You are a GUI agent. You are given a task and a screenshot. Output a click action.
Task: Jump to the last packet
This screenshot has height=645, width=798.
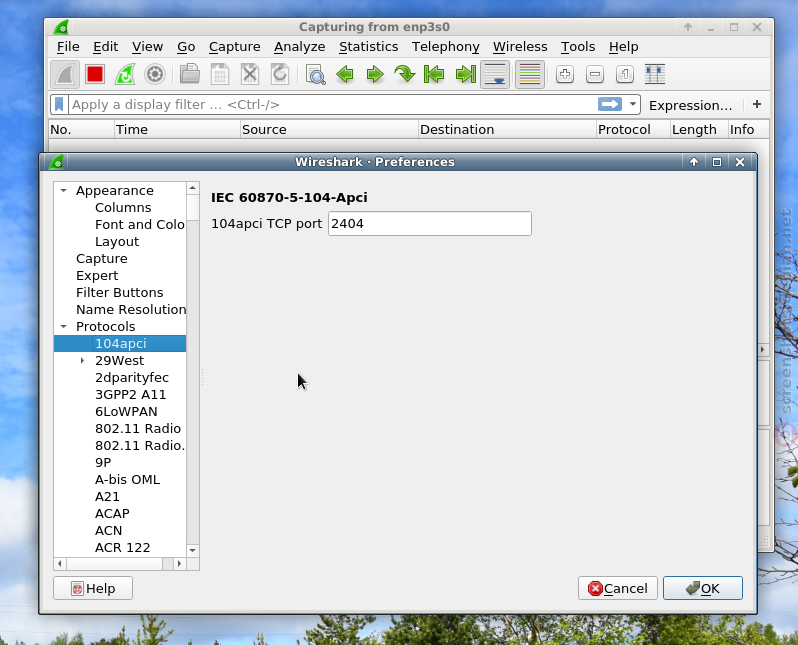tap(465, 74)
